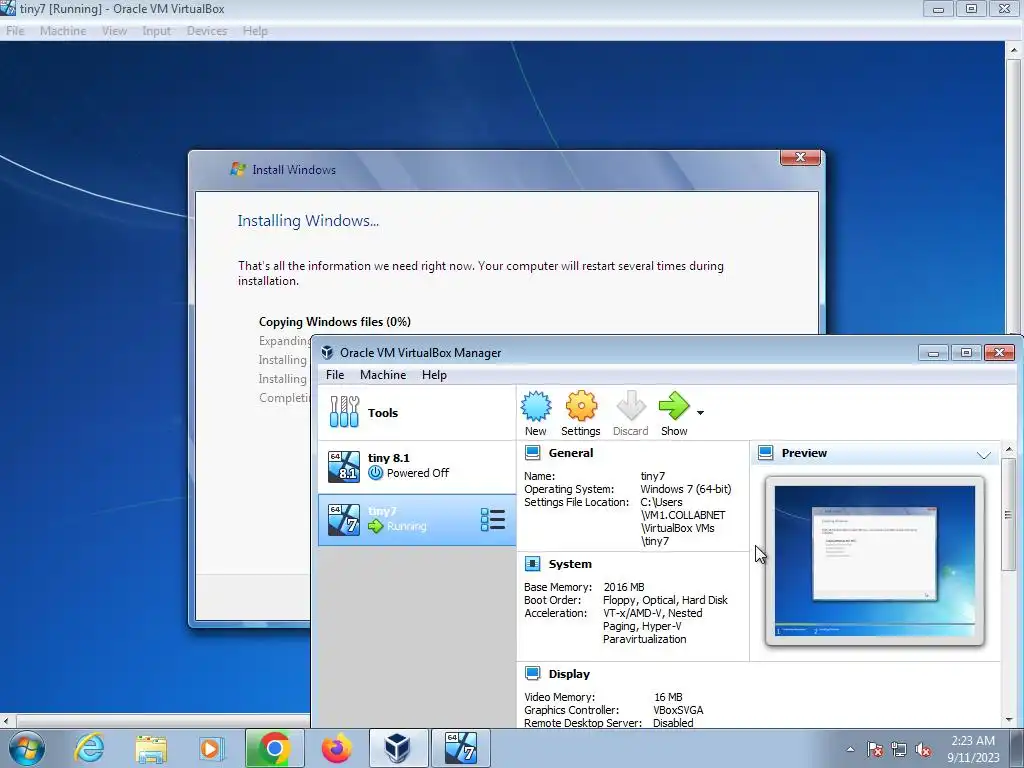Switch to VirtualBox Manager taskbar button
The image size is (1024, 768).
click(398, 748)
